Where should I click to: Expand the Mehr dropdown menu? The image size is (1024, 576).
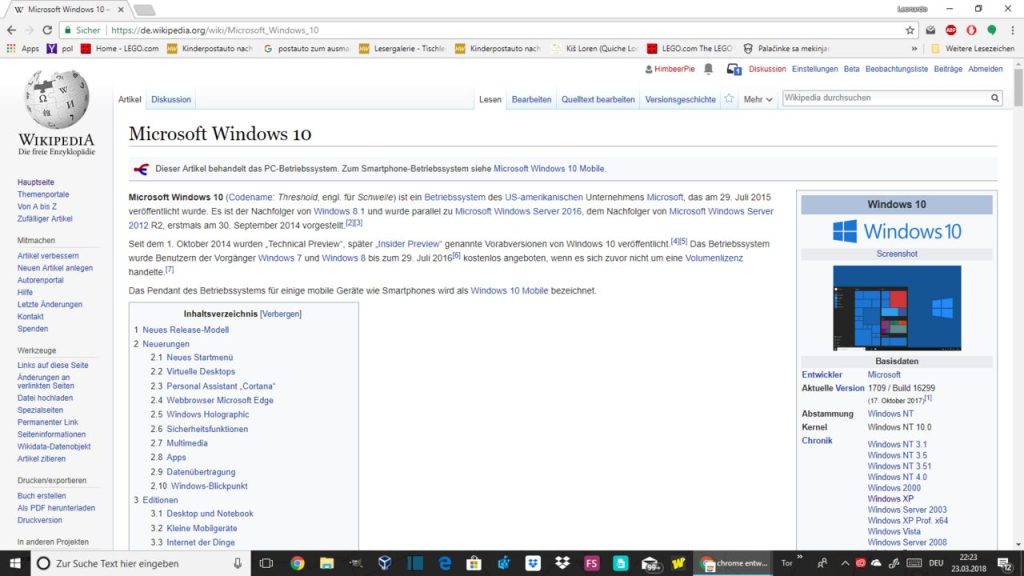[758, 99]
